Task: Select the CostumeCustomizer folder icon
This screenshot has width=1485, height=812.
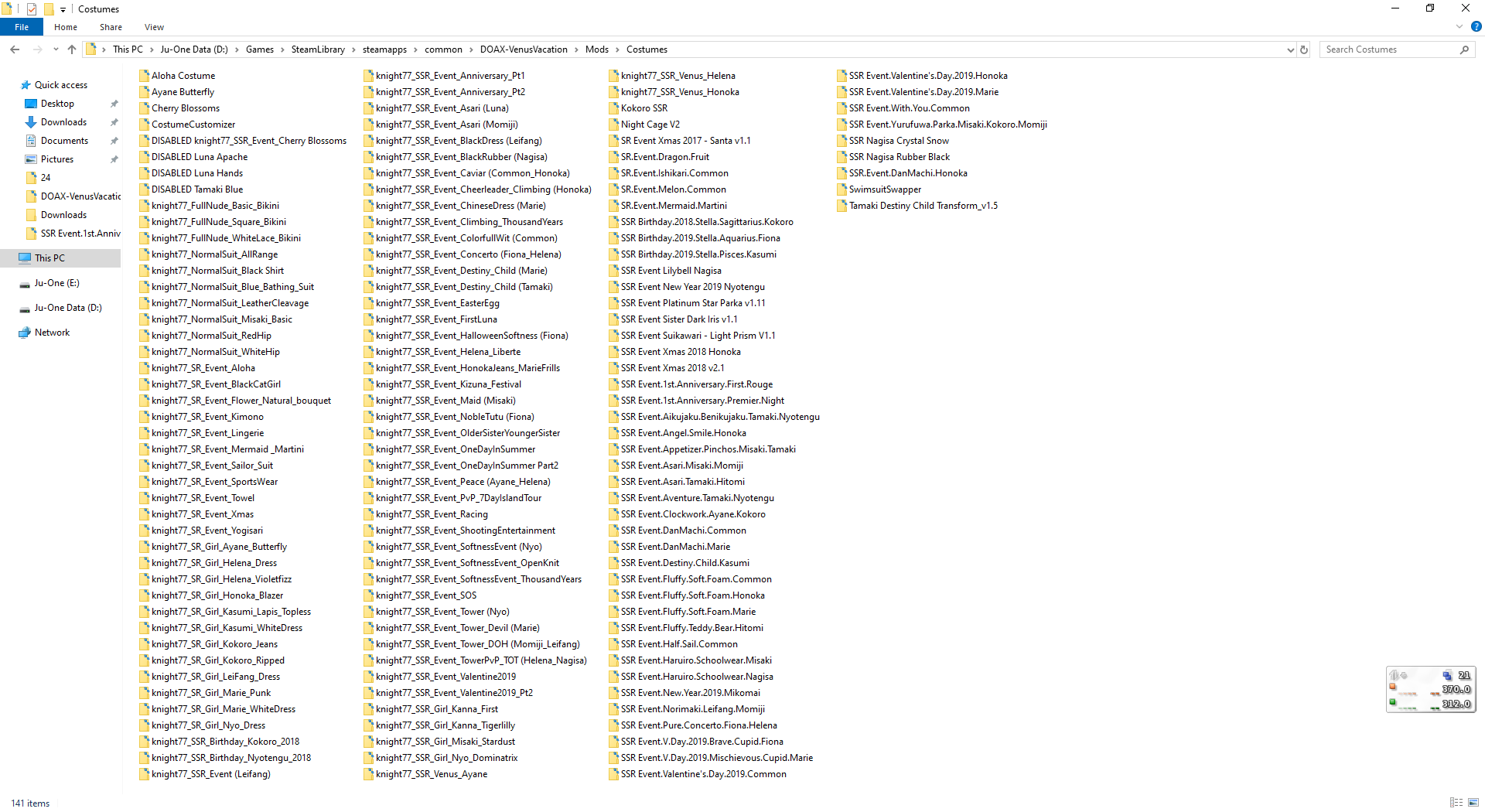Action: [144, 125]
